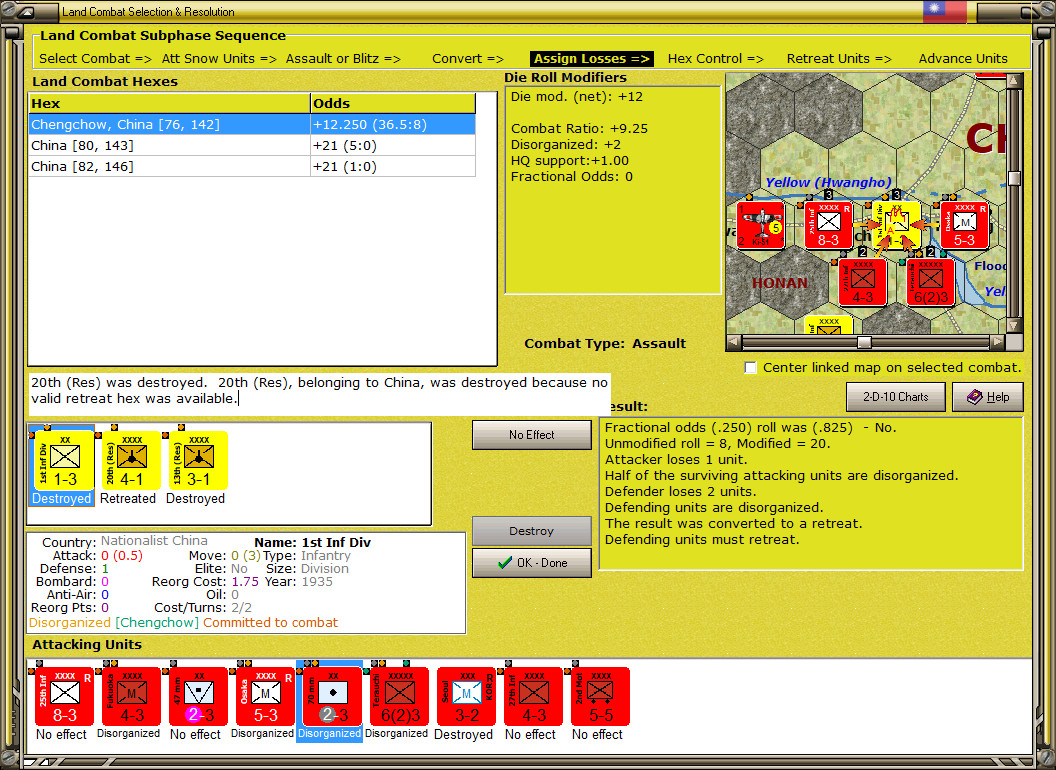
Task: Select the 47 mm 2-3 attacking unit
Action: tap(198, 697)
